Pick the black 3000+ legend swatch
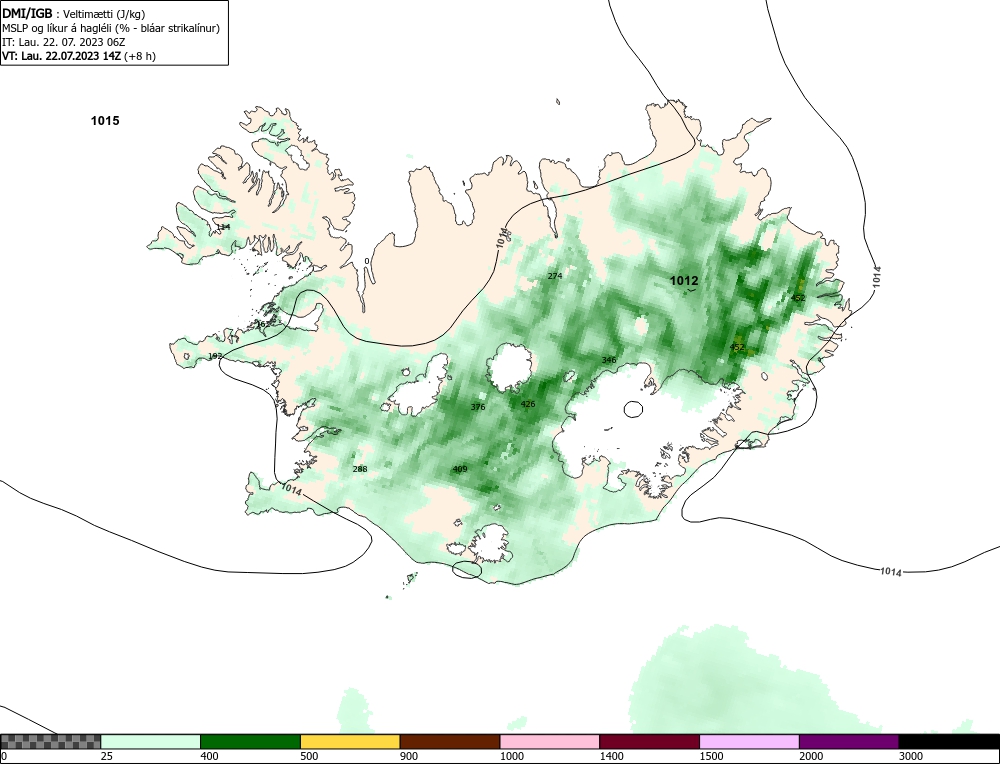The width and height of the screenshot is (1000, 764). (949, 741)
